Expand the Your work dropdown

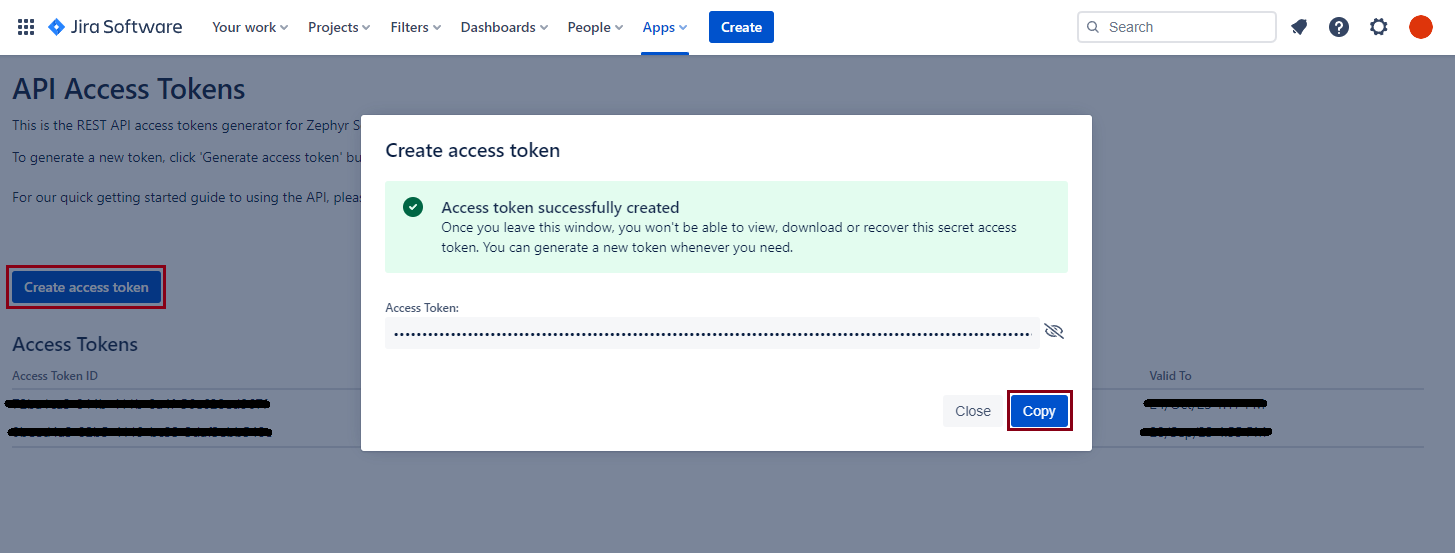250,27
